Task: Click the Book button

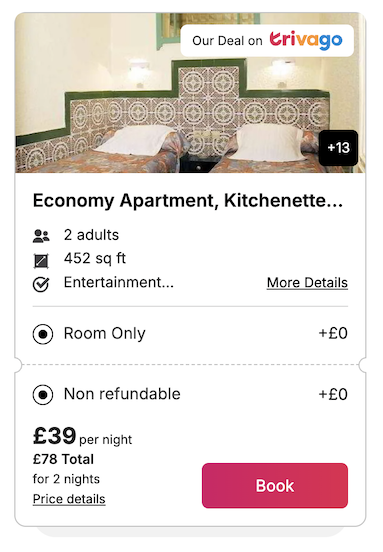Action: pyautogui.click(x=275, y=485)
